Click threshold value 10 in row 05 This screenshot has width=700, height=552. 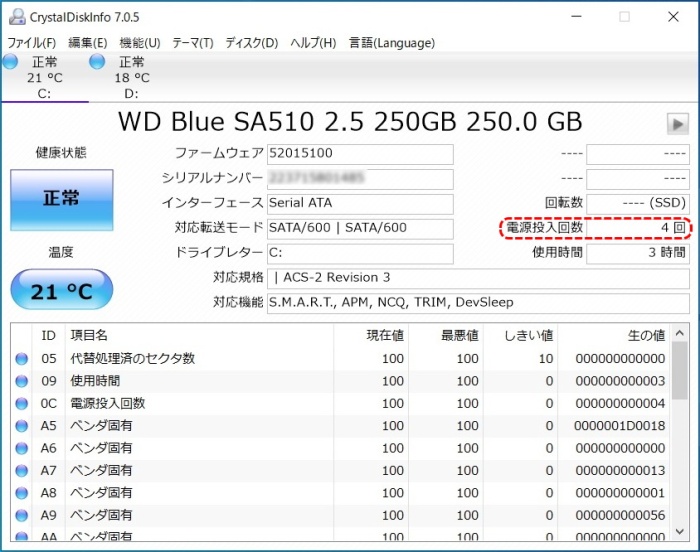(x=546, y=359)
